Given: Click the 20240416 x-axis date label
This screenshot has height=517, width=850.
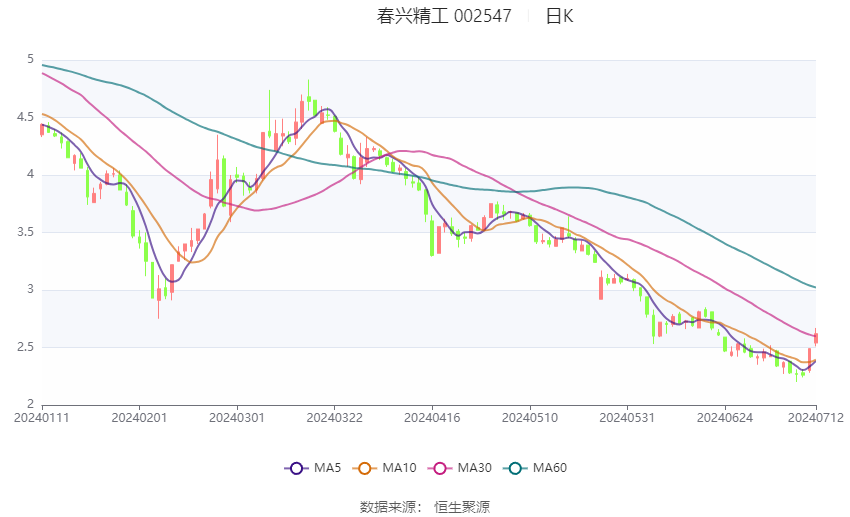Looking at the screenshot, I should pos(432,418).
